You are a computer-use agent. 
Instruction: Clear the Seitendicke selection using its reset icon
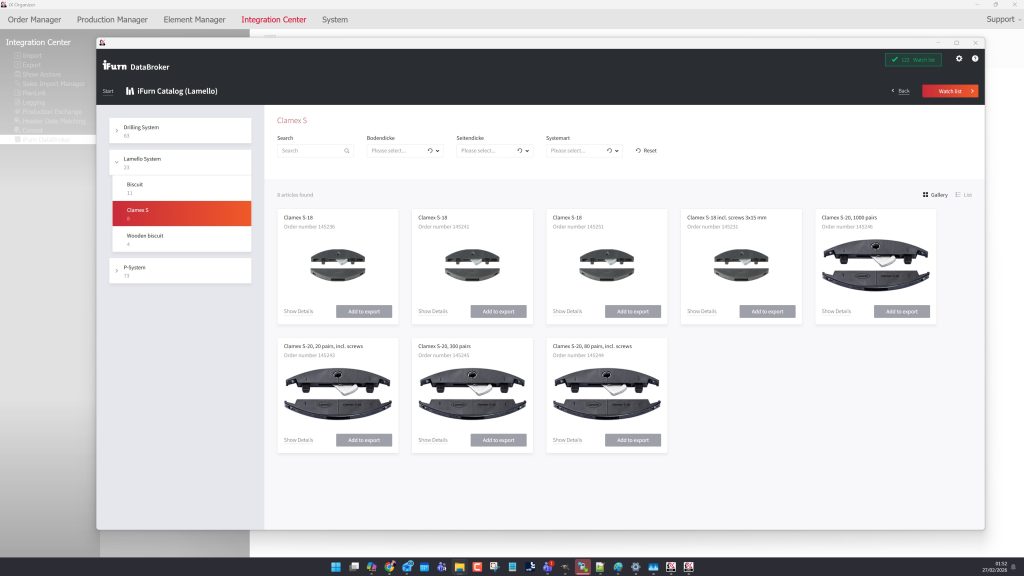[x=519, y=151]
